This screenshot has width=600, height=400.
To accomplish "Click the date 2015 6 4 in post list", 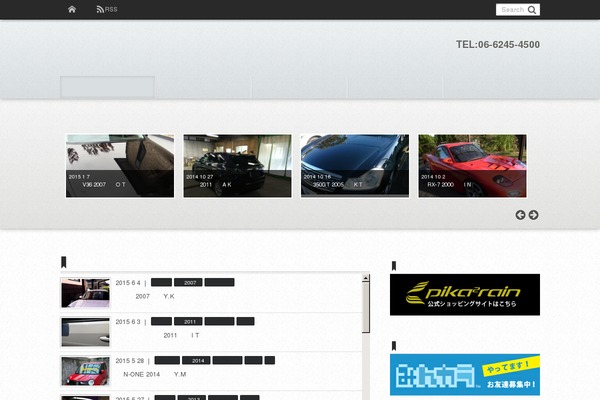I will click(128, 283).
